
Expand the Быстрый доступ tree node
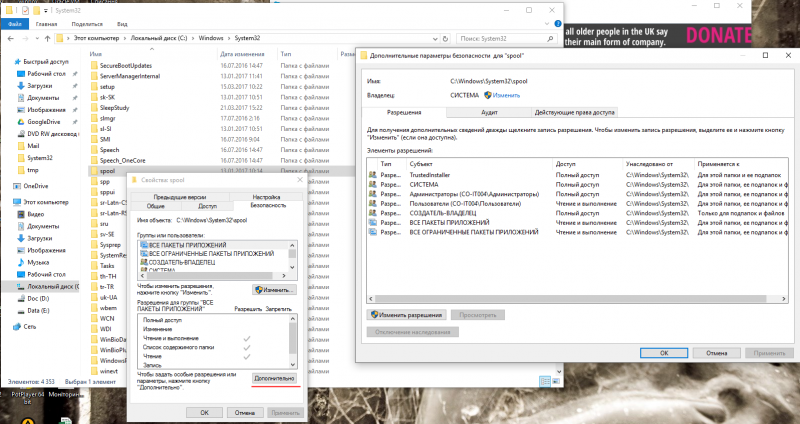point(7,61)
